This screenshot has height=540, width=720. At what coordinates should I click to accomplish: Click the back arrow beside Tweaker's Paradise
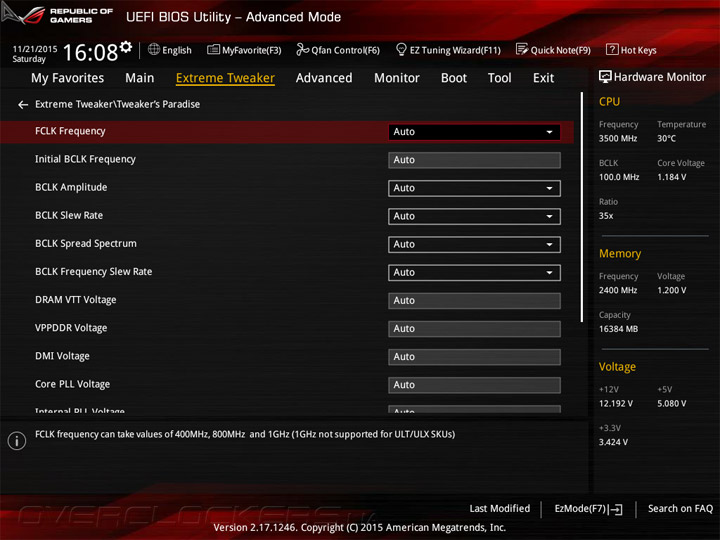pyautogui.click(x=23, y=105)
